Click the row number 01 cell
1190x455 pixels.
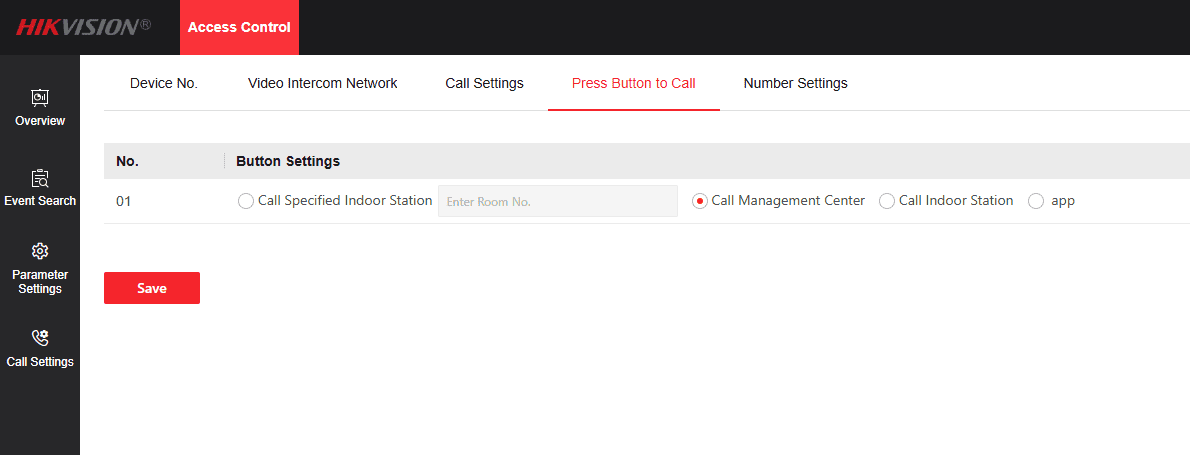(124, 201)
